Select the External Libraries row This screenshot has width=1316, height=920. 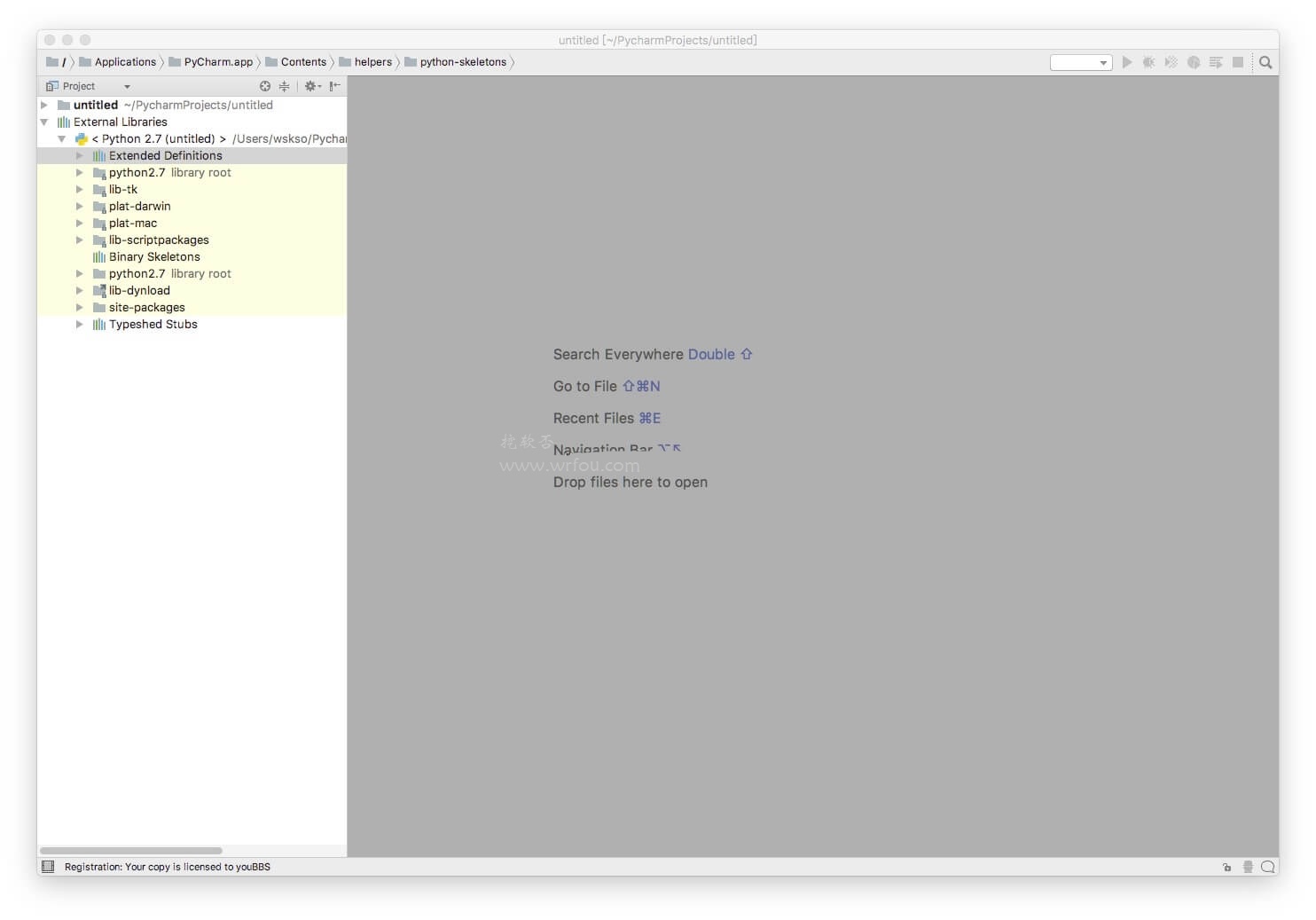(x=192, y=122)
